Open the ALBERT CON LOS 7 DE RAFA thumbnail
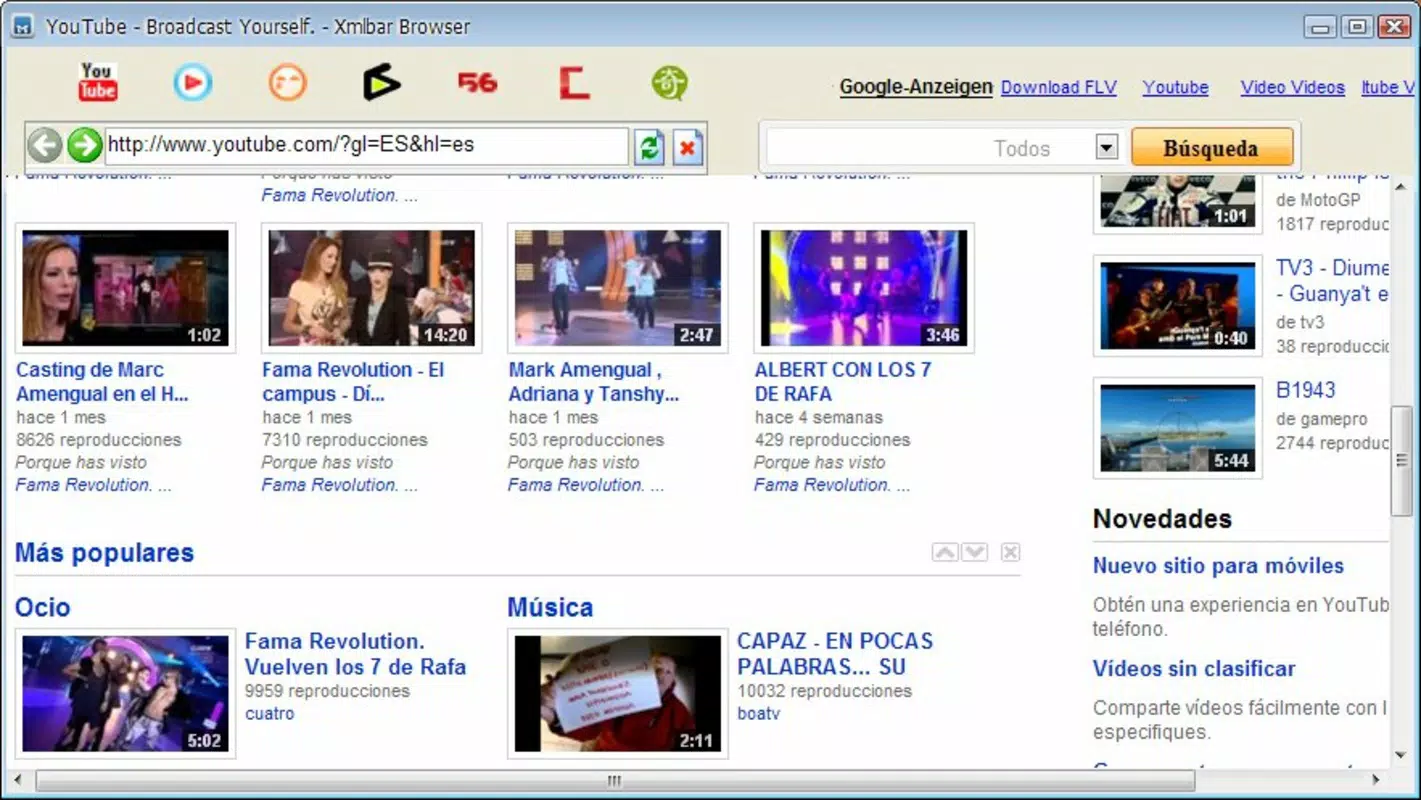 tap(864, 288)
